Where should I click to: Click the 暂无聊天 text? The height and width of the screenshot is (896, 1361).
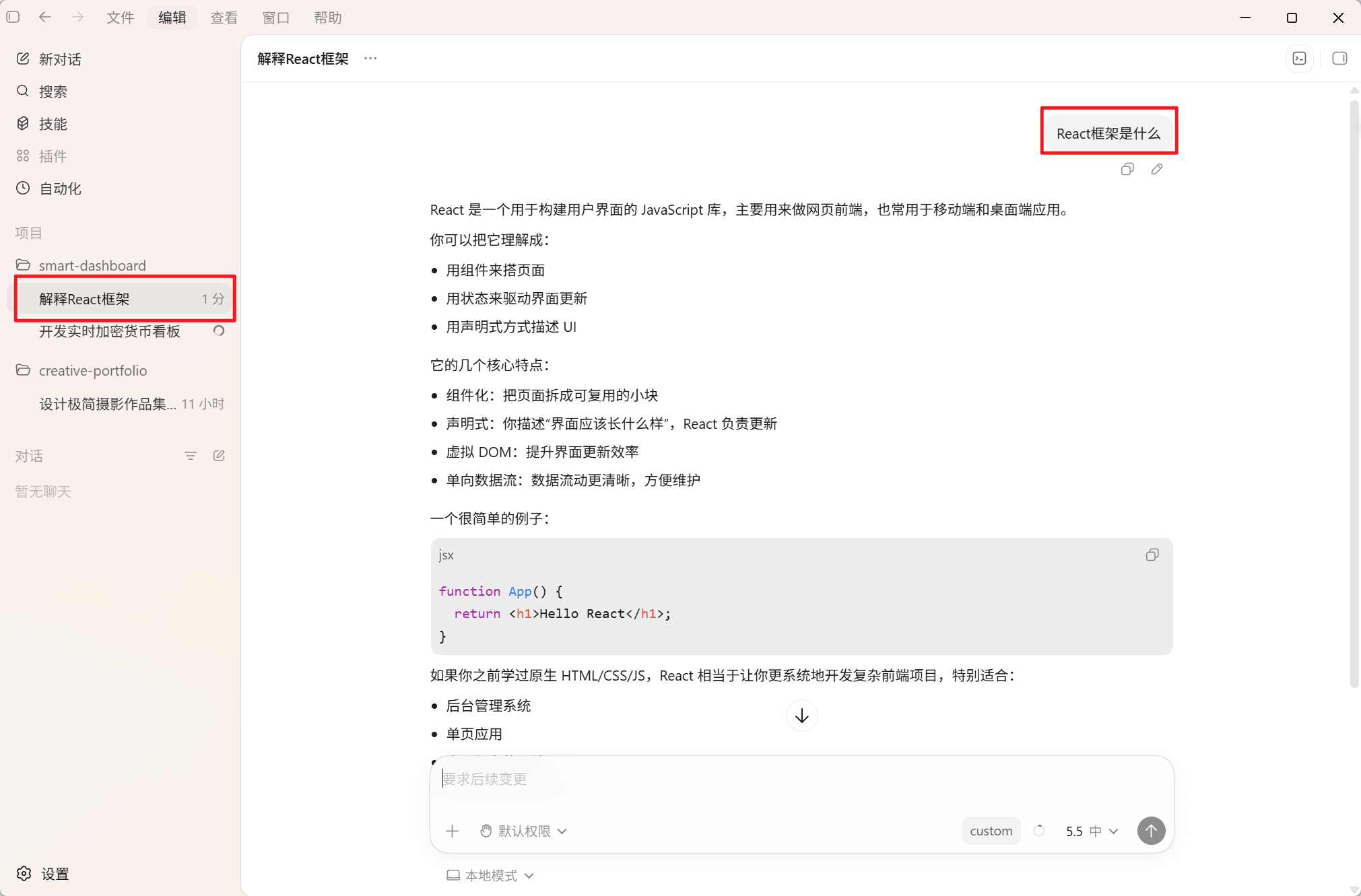(x=43, y=492)
